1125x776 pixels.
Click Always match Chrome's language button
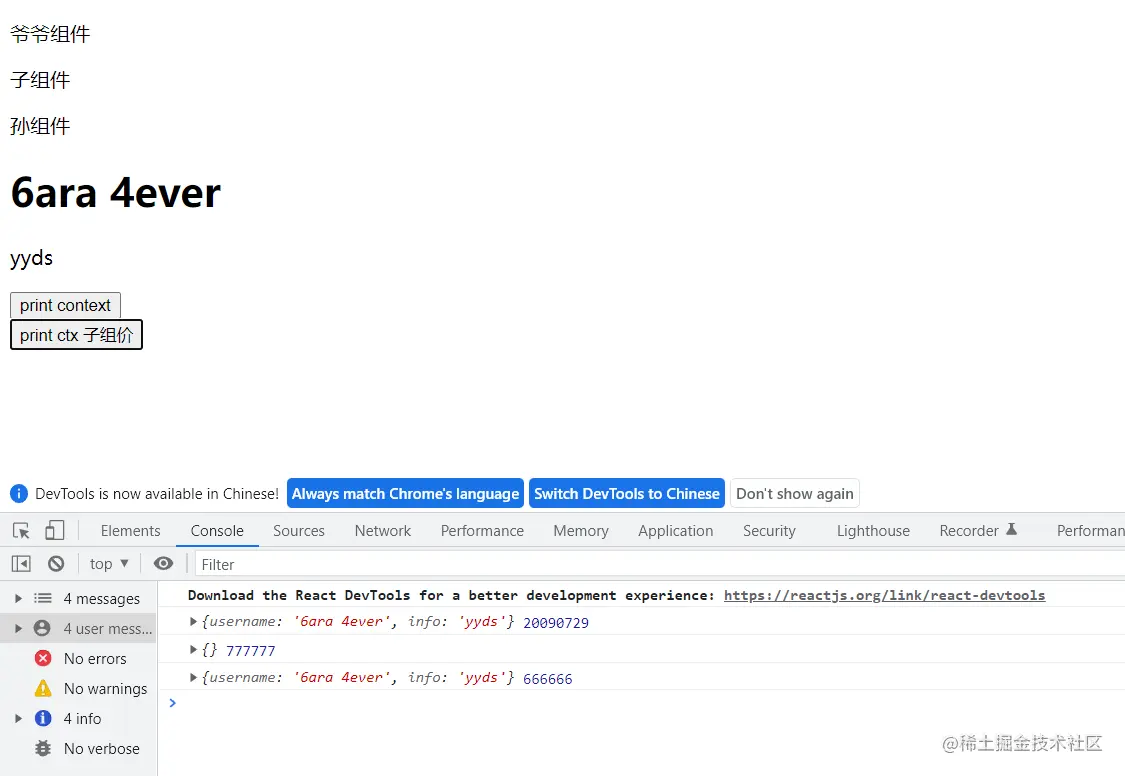pos(405,493)
